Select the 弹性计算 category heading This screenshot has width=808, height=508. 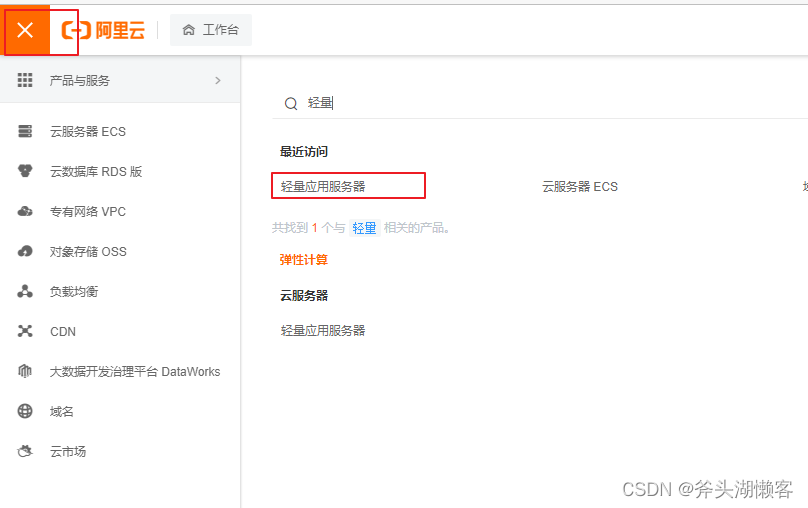click(x=304, y=259)
